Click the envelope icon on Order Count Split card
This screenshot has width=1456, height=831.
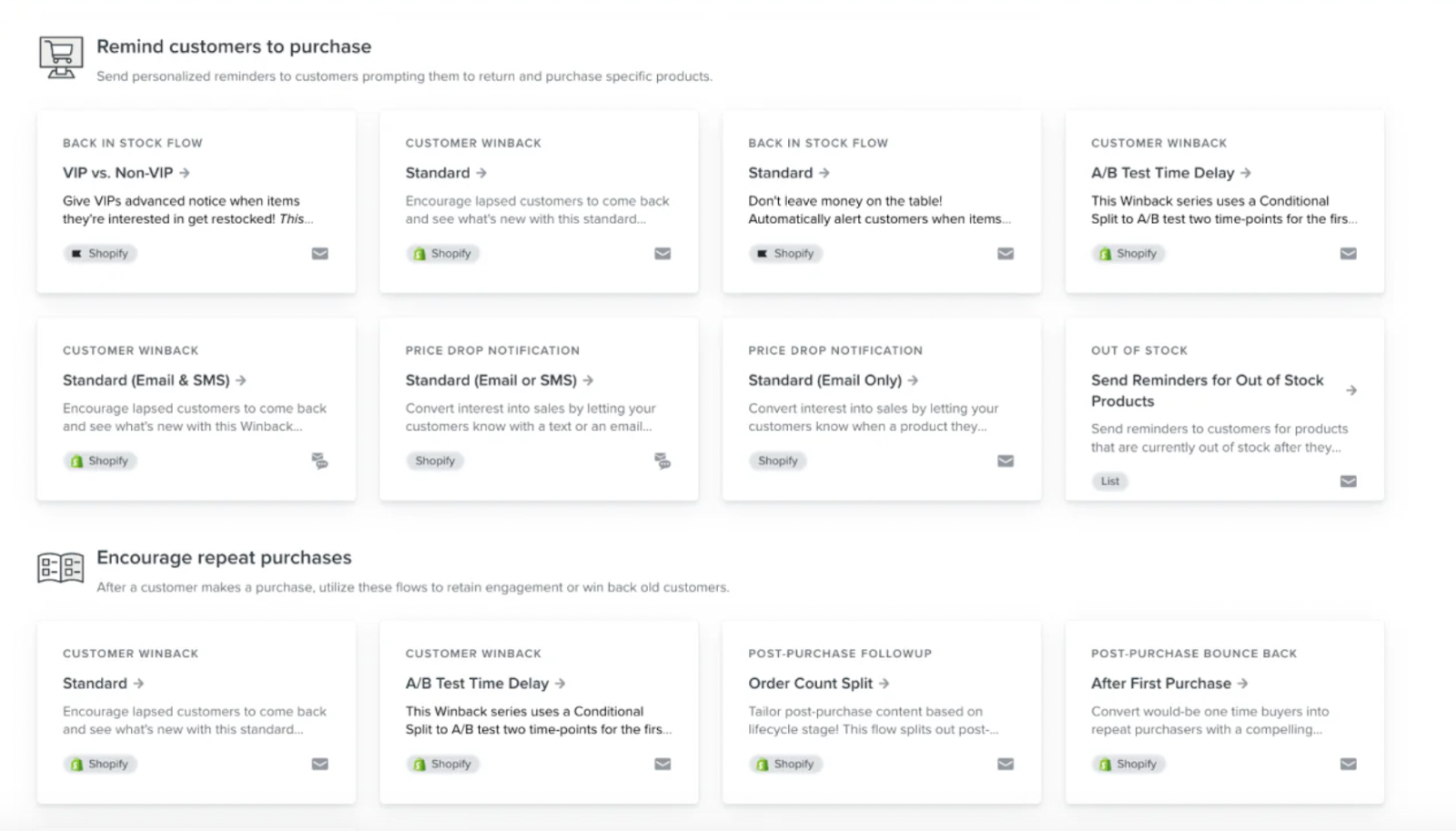coord(1006,764)
